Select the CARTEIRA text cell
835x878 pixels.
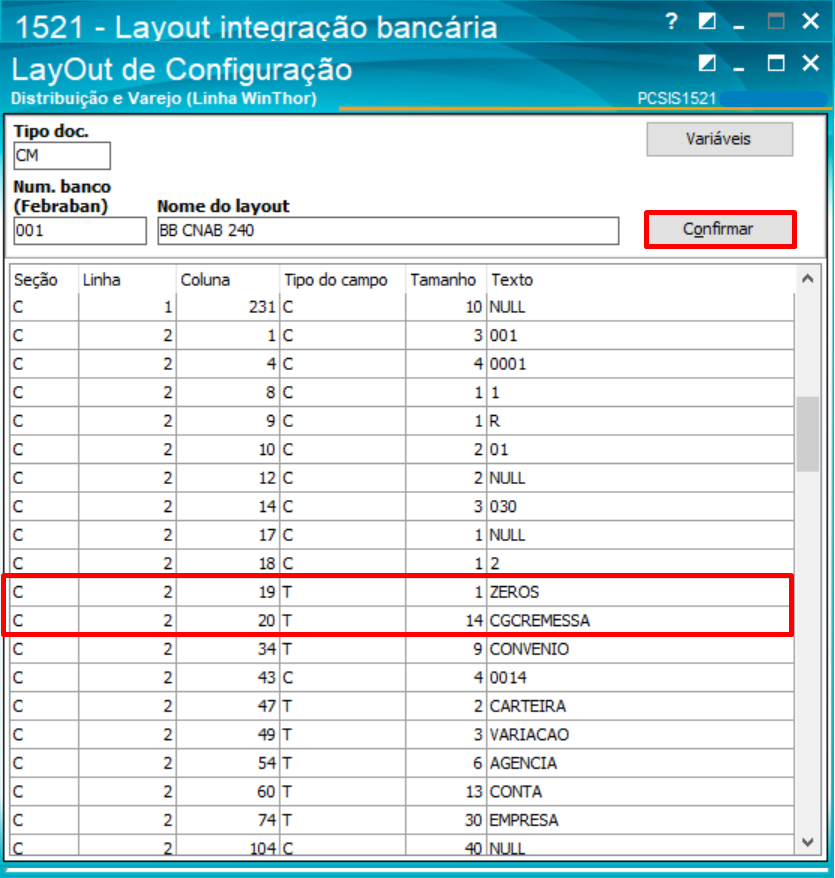click(x=640, y=706)
